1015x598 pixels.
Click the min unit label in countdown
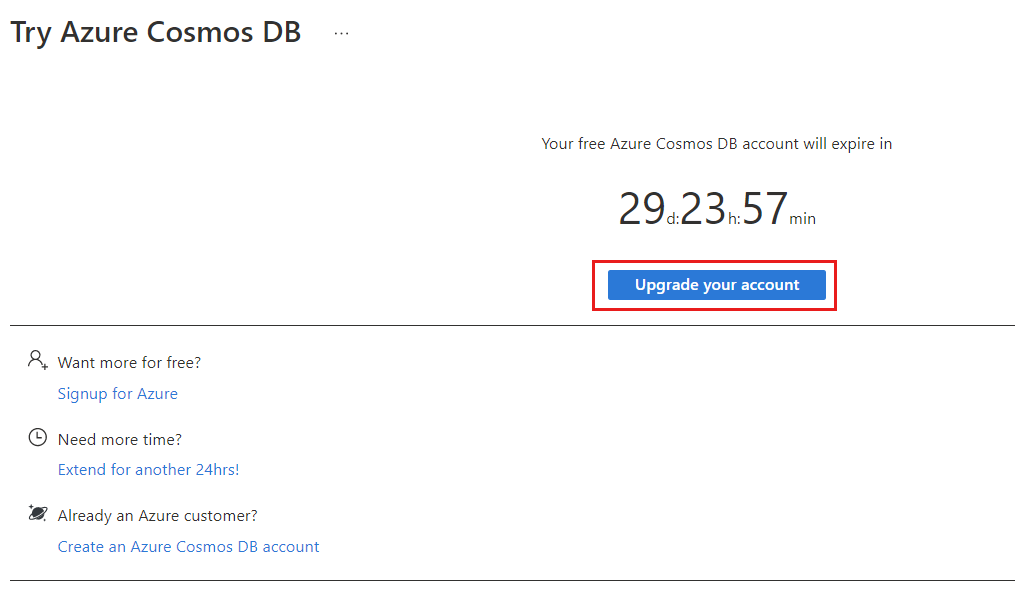pos(802,219)
